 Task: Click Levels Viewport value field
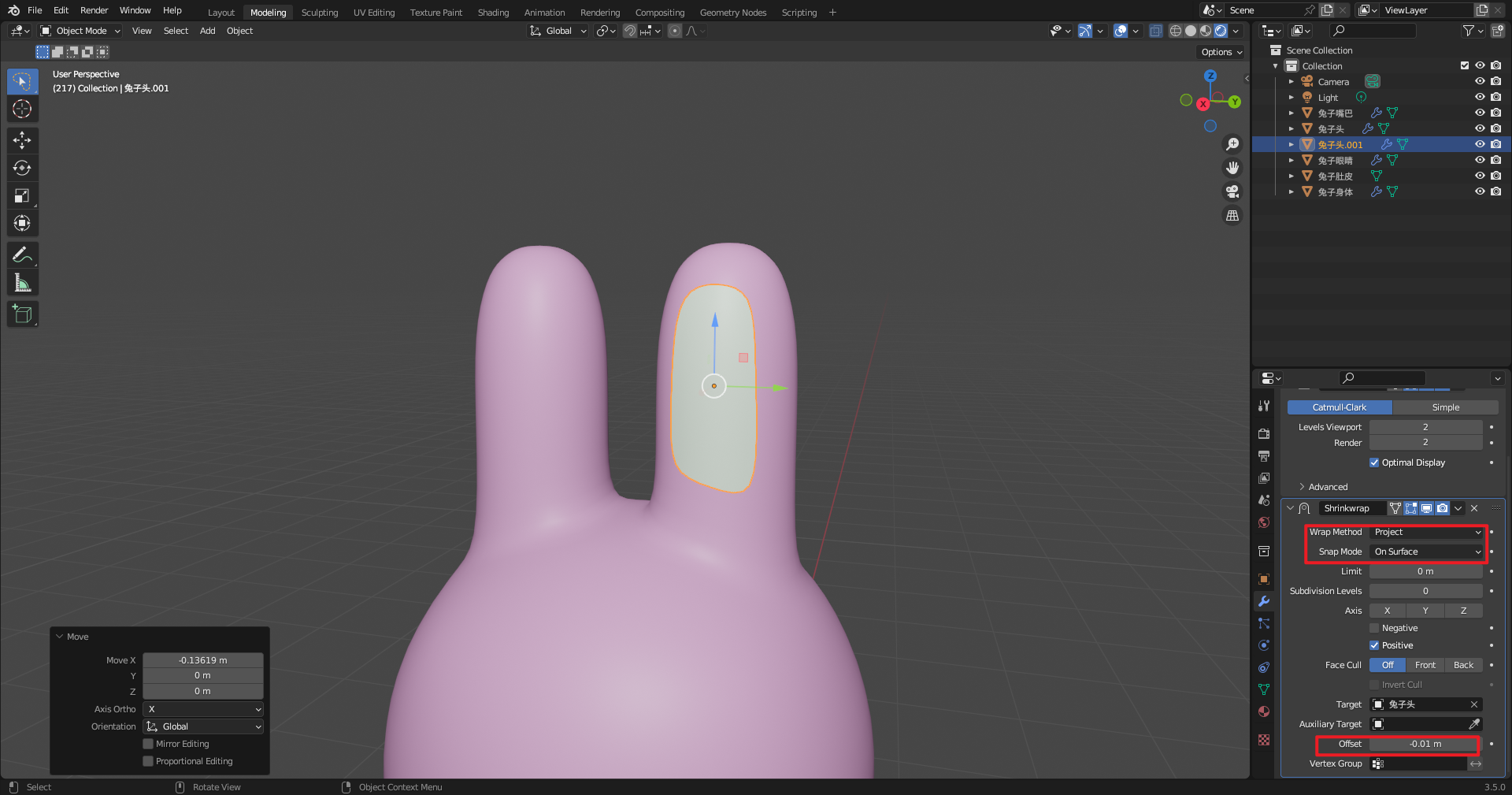click(x=1425, y=427)
